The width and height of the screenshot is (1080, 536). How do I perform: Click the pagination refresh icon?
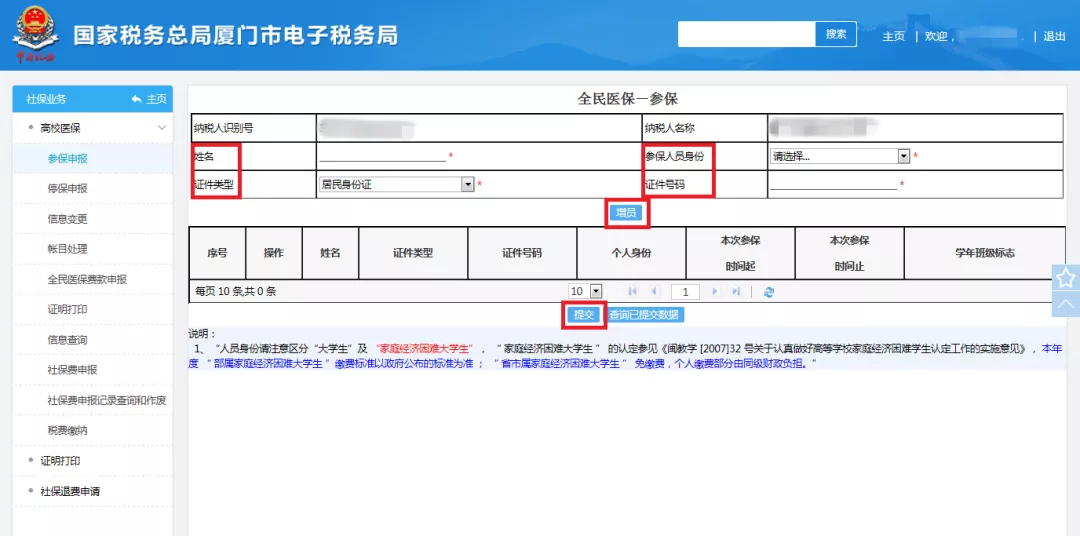pos(769,291)
